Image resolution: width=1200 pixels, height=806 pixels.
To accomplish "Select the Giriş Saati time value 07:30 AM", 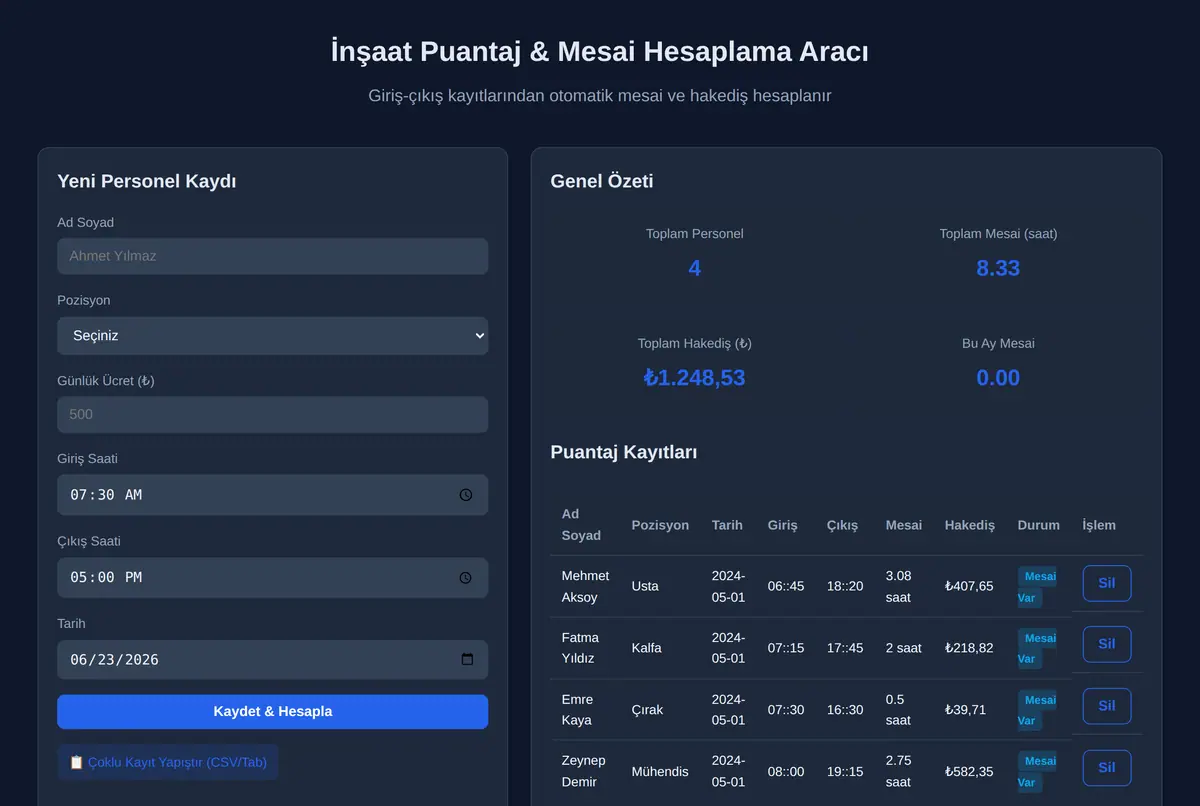I will pos(106,495).
